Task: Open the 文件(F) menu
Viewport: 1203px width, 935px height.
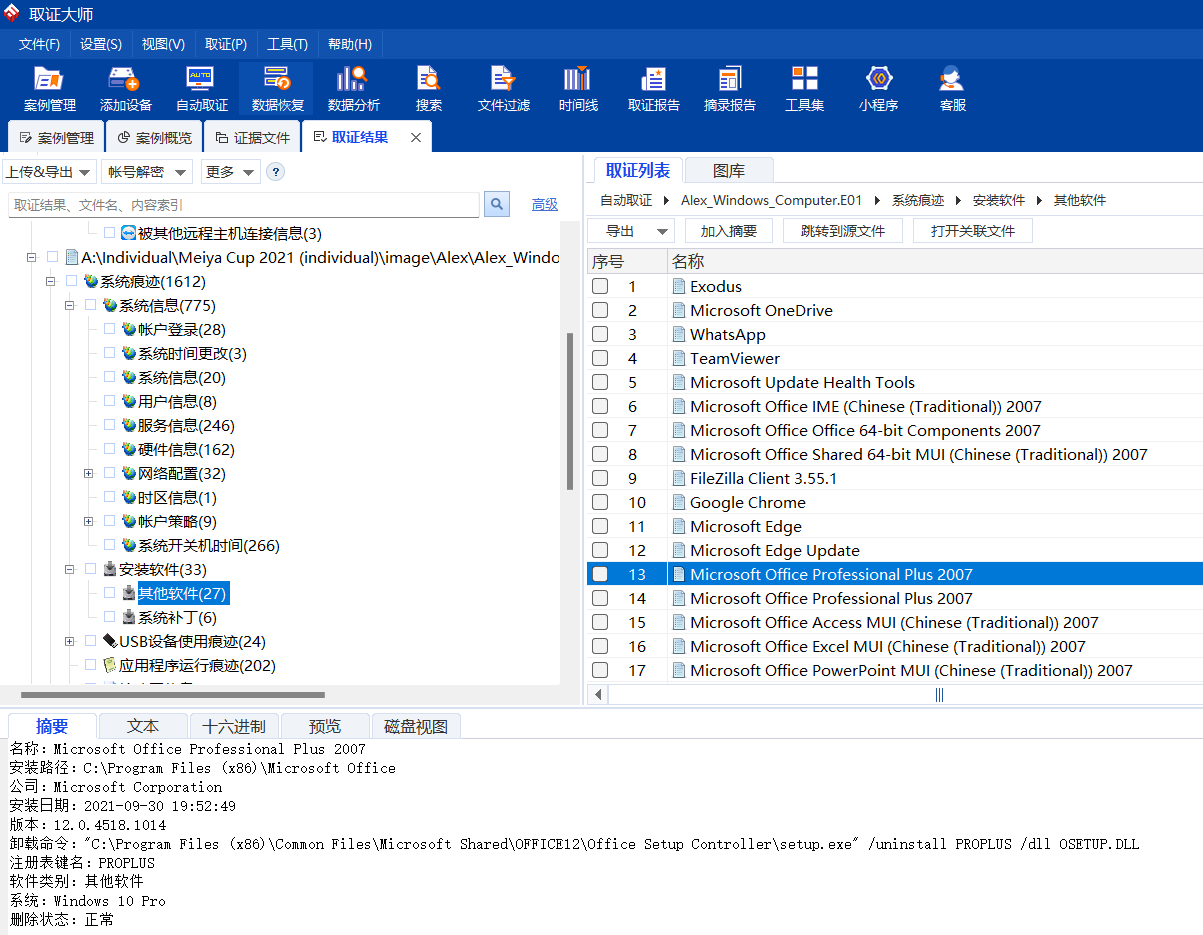Action: pos(39,44)
